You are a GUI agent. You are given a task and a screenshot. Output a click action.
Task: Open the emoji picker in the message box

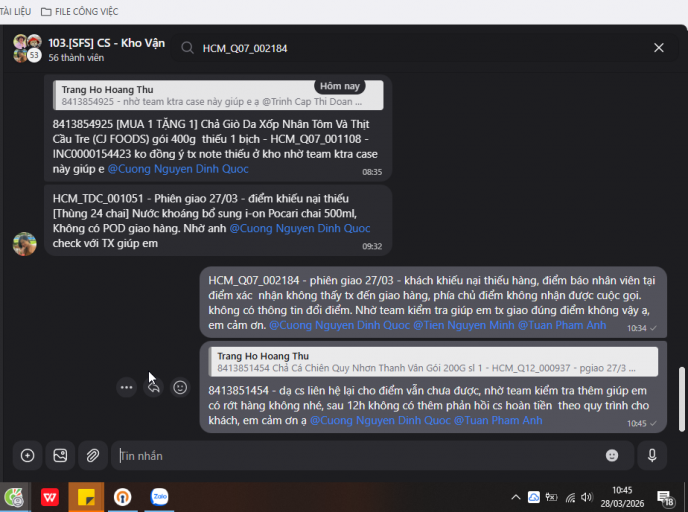(x=612, y=455)
